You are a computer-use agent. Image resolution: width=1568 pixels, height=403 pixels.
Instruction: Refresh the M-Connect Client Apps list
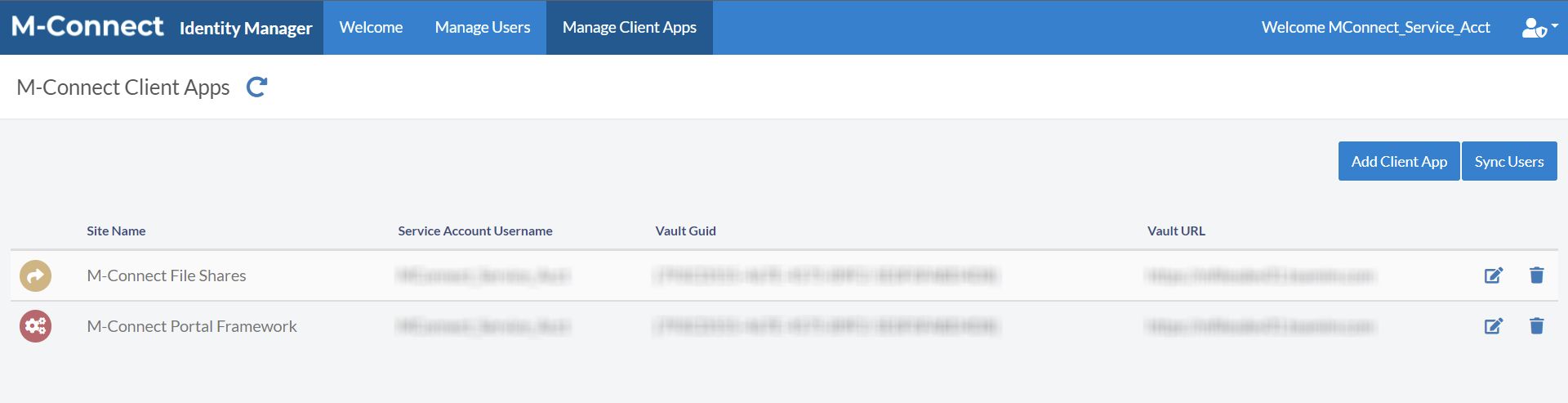click(257, 87)
